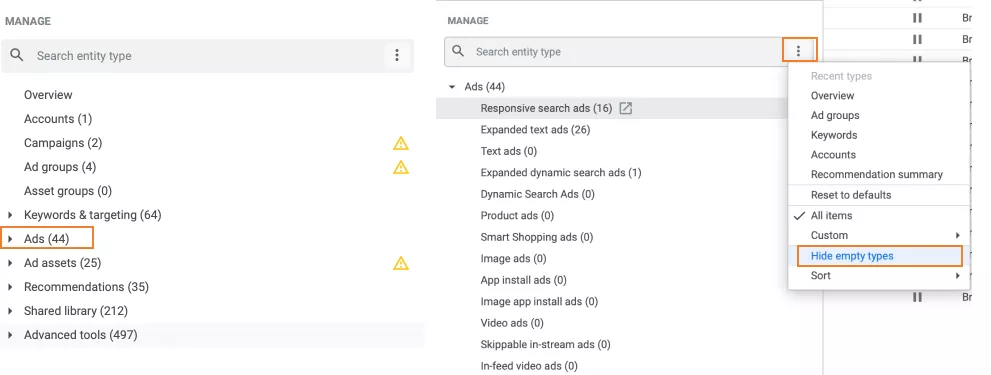Select App install ads (0)
991x375 pixels.
523,280
